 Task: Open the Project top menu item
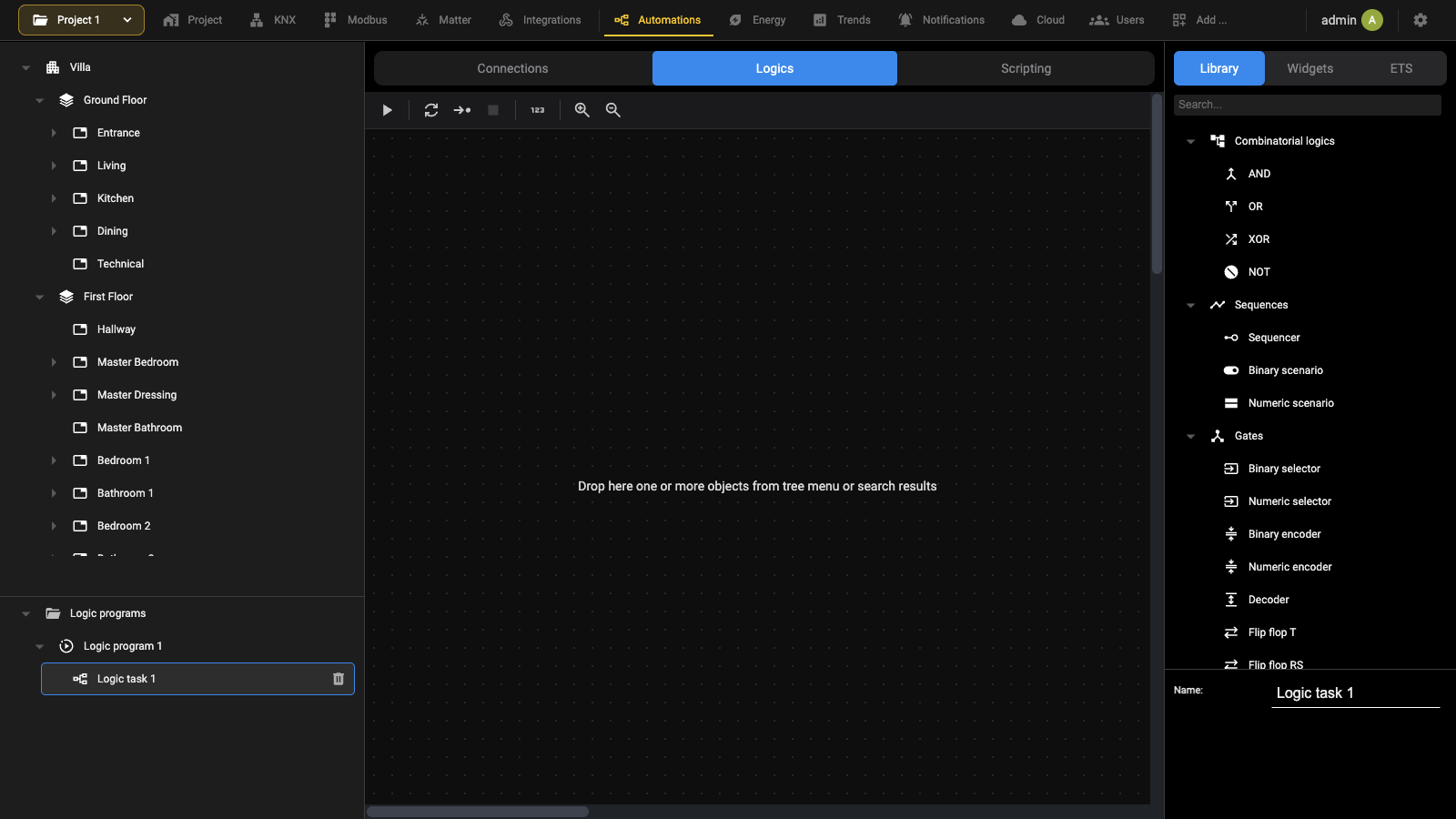pyautogui.click(x=192, y=20)
